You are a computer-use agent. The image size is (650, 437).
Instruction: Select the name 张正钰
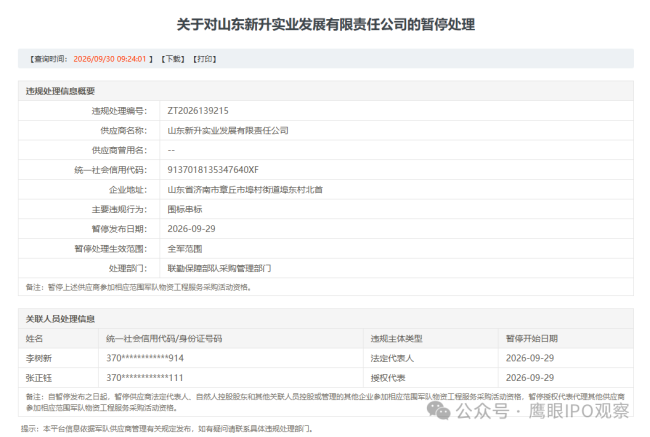(x=39, y=378)
